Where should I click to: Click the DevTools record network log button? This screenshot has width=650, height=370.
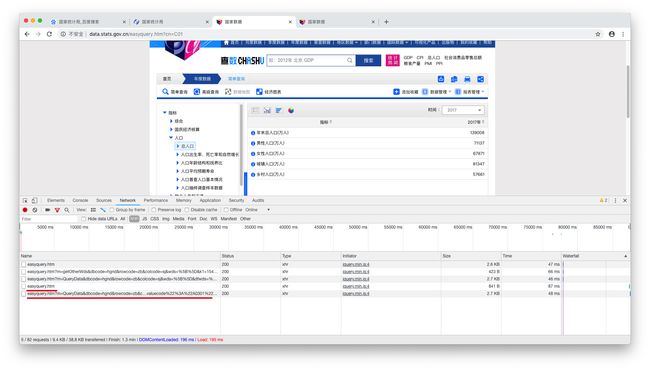[x=25, y=210]
